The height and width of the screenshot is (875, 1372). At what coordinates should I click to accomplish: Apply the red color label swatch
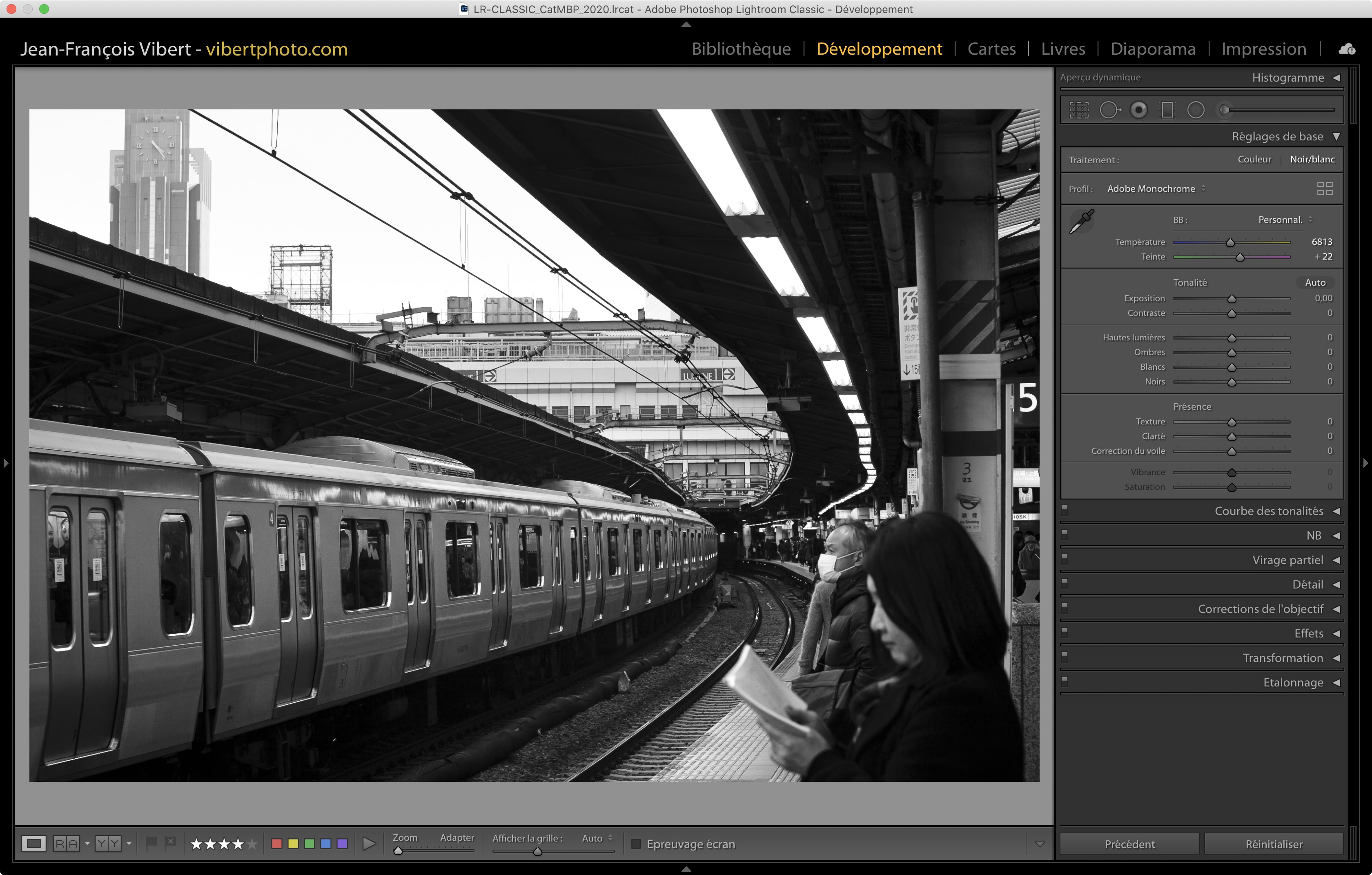point(277,843)
